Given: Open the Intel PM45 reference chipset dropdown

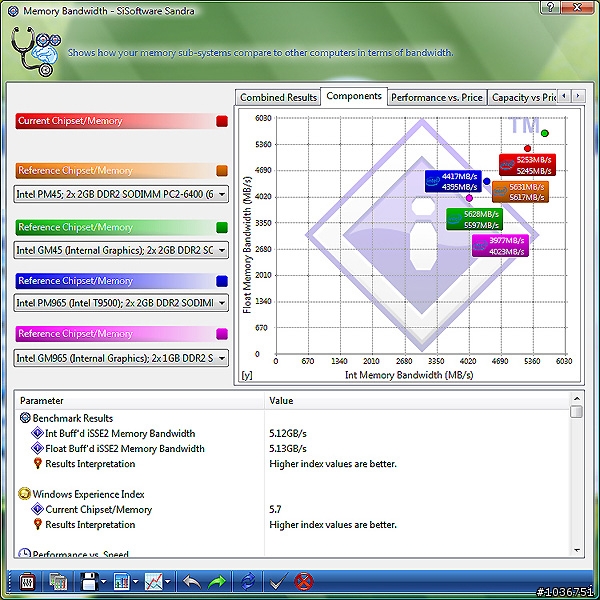Looking at the screenshot, I should [x=121, y=194].
